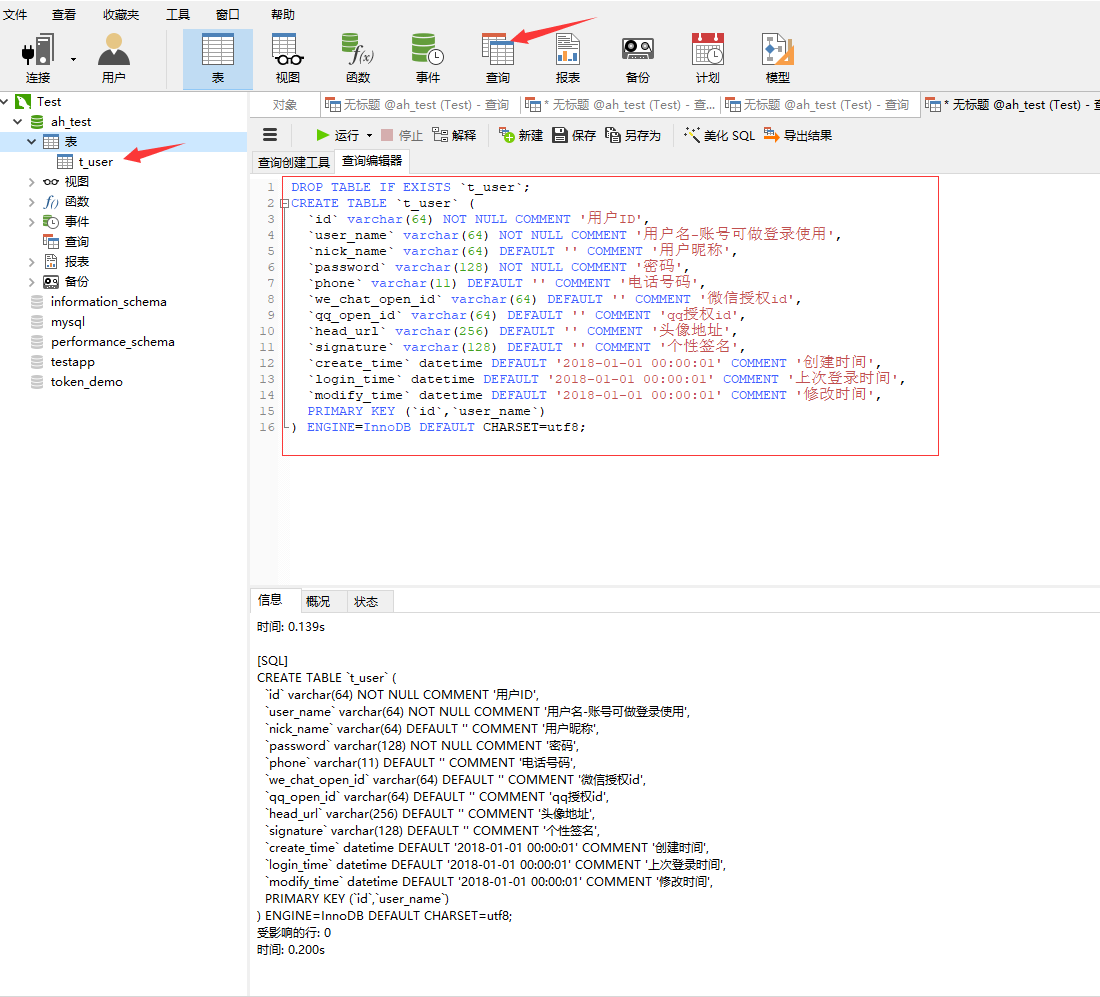
Task: Click 解释 (Explain) in query toolbar
Action: [x=454, y=135]
